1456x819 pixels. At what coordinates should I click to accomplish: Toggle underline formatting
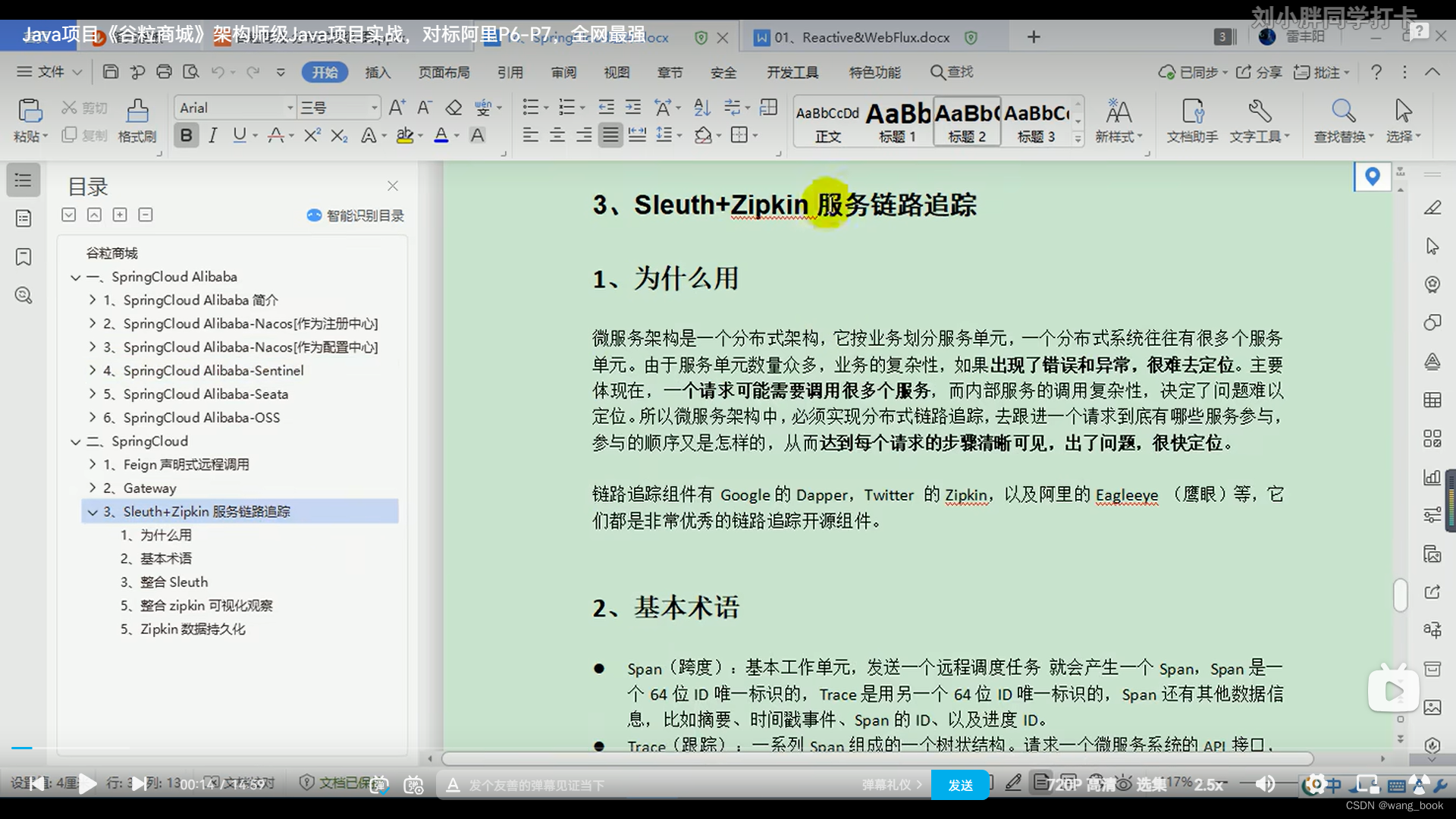click(240, 136)
